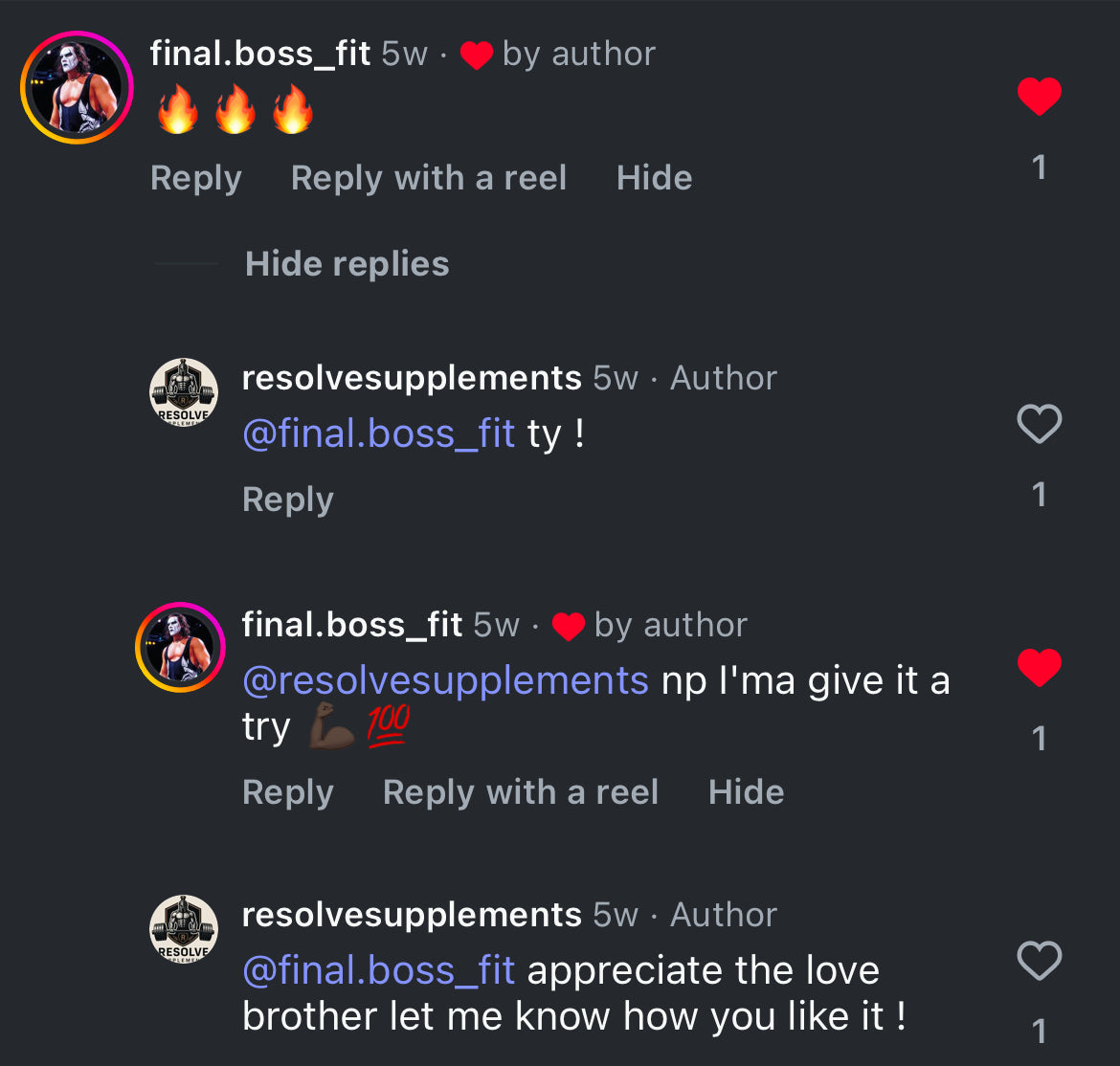Reply to the "I'ma give it a try" comment

[287, 792]
